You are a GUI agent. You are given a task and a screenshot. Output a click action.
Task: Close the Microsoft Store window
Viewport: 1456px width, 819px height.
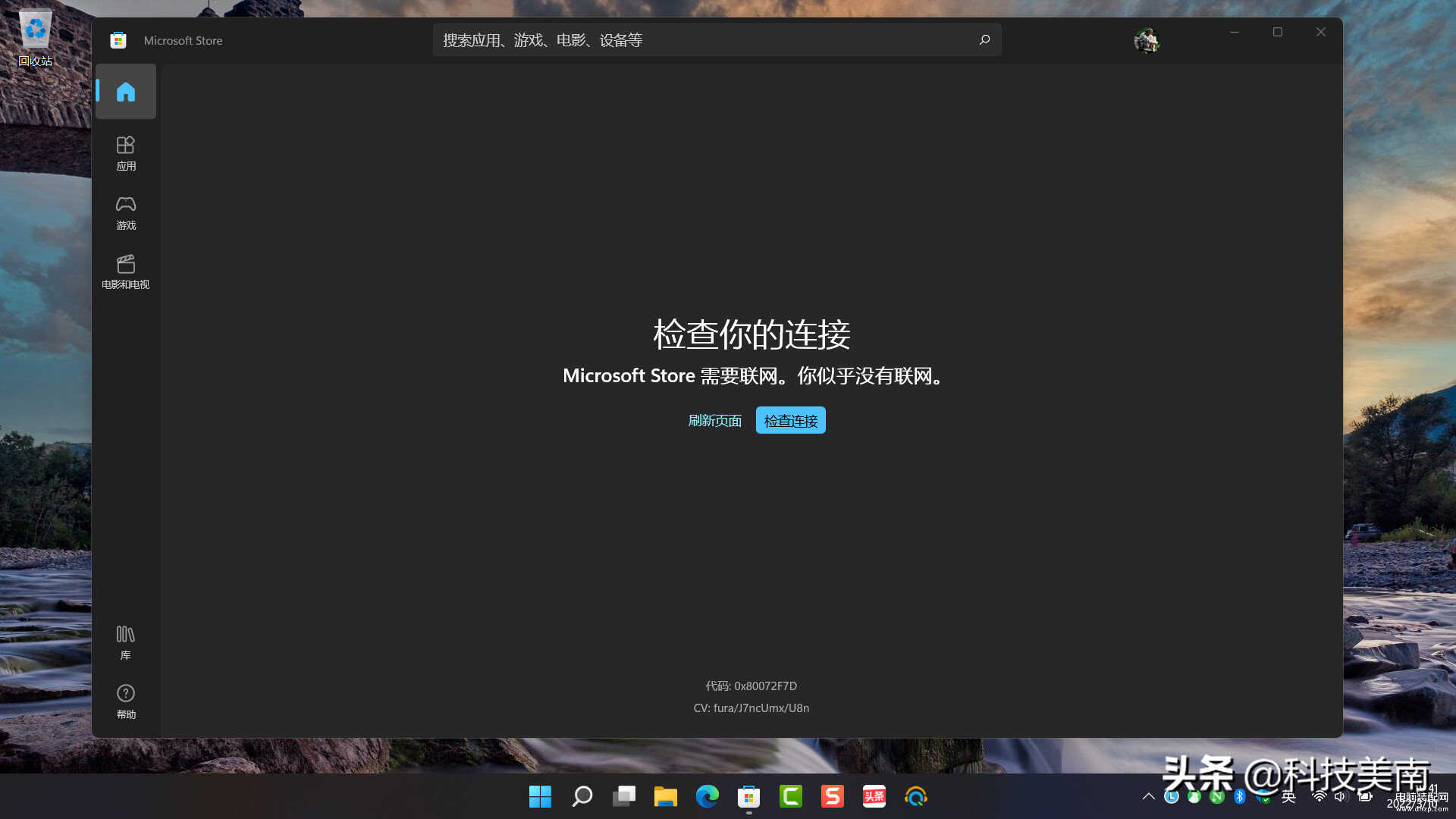pyautogui.click(x=1321, y=32)
